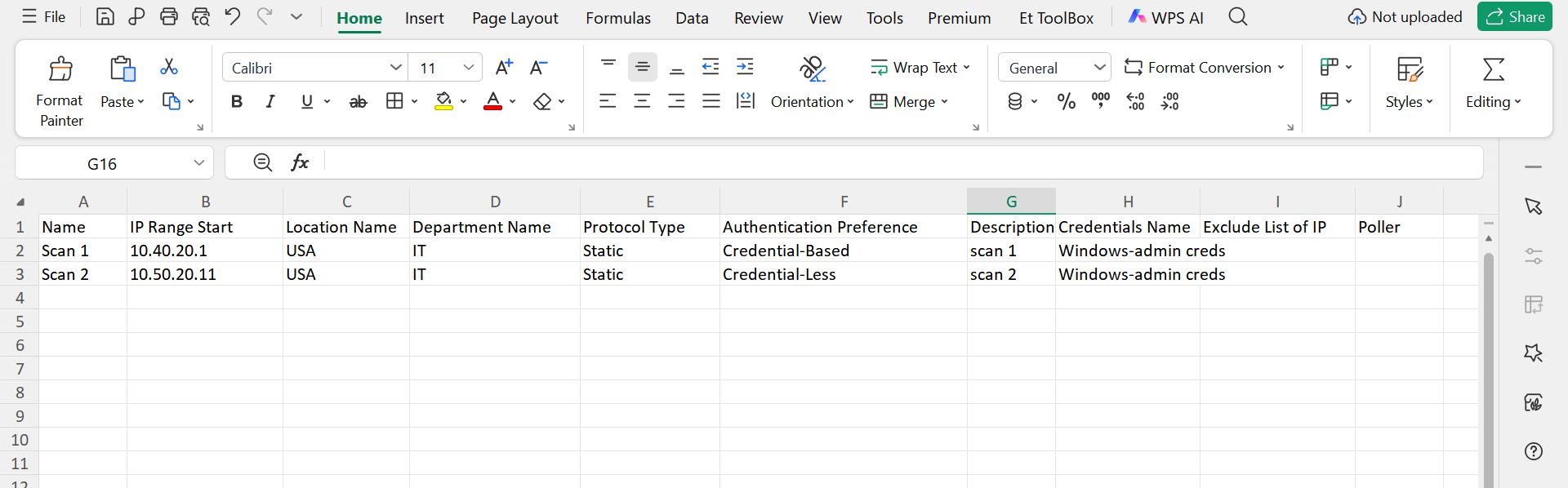Expand the Paste options arrow

coord(141,101)
